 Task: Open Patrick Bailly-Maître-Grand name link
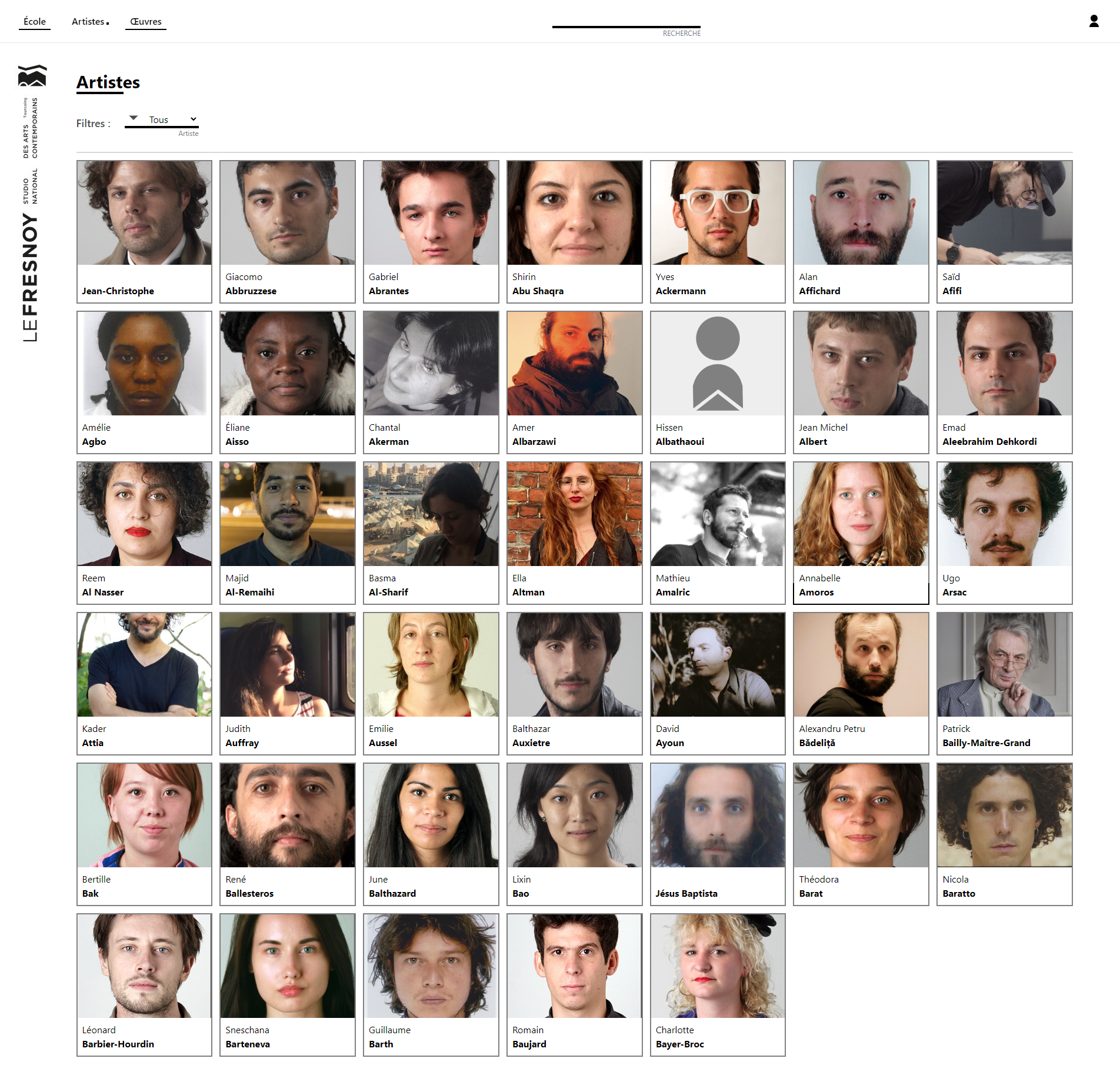point(986,735)
